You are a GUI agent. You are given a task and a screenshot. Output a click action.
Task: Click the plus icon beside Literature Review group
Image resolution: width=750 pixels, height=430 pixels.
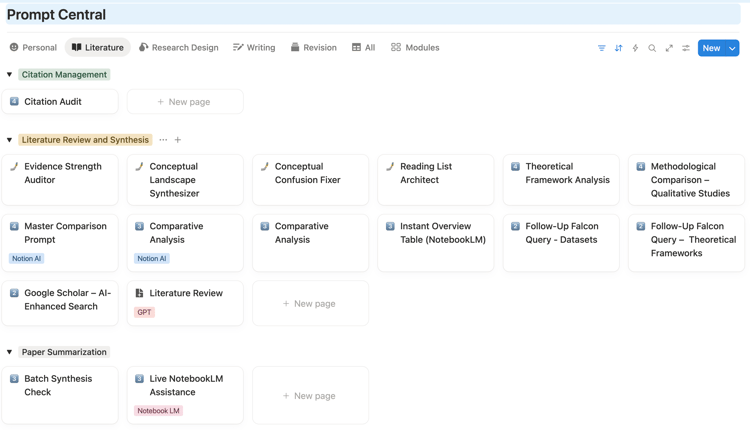[178, 140]
